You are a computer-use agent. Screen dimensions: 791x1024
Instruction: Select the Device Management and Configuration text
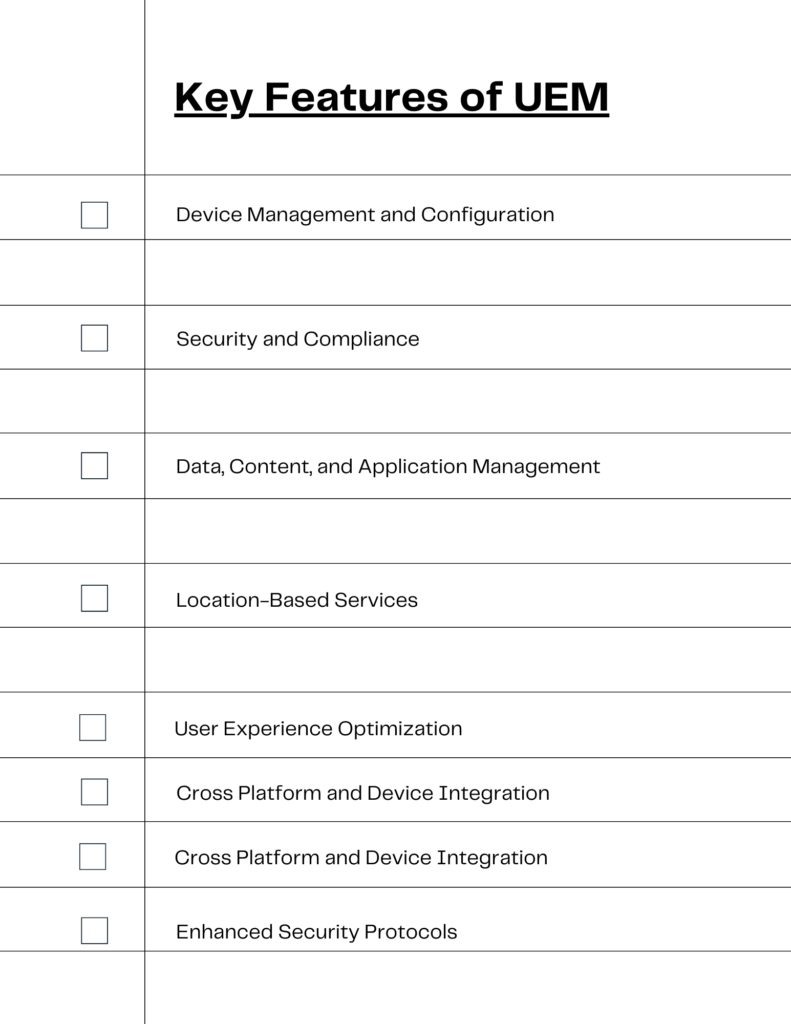[364, 215]
